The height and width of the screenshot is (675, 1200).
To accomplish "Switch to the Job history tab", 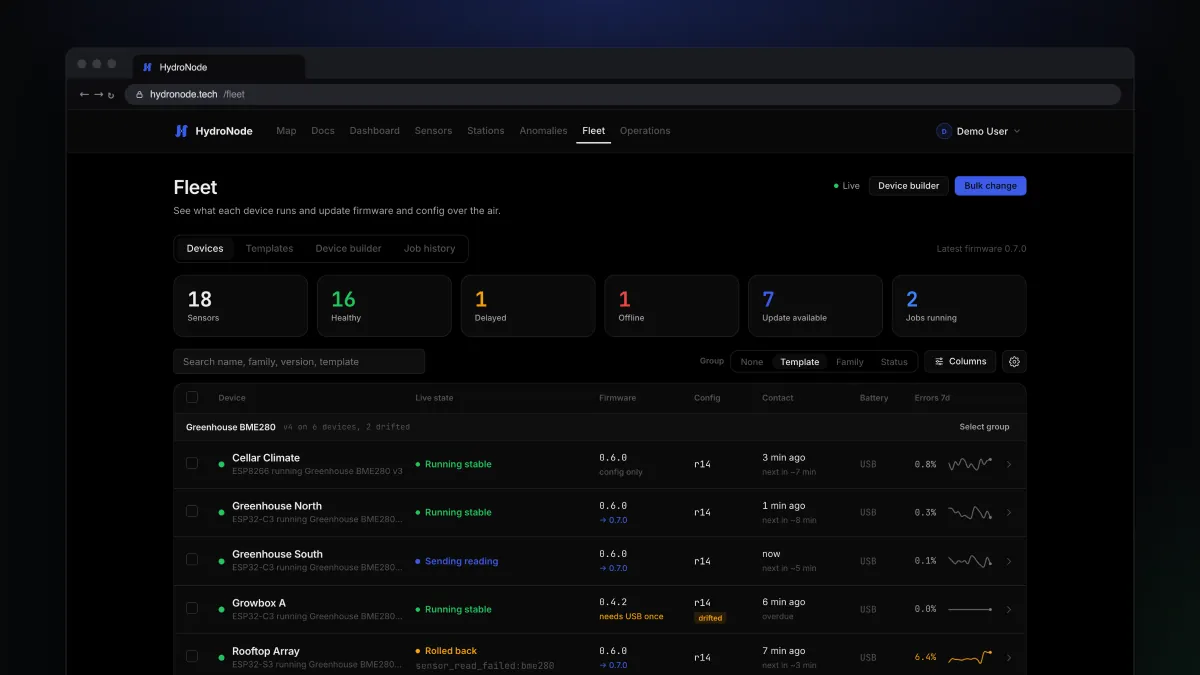I will (x=429, y=249).
